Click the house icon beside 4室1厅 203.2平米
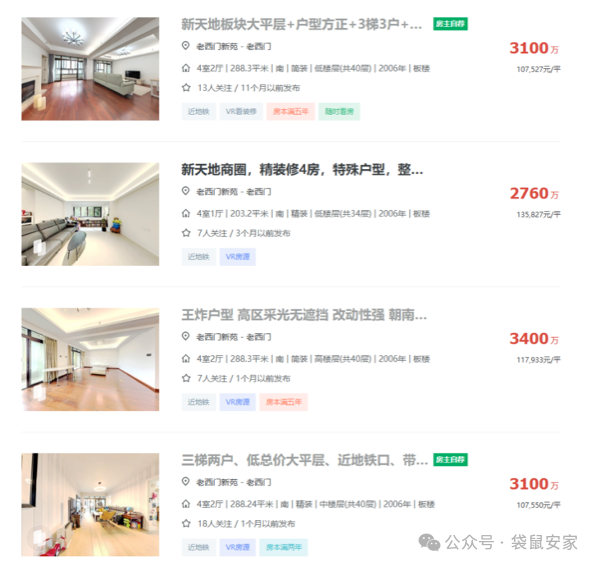 click(x=186, y=214)
